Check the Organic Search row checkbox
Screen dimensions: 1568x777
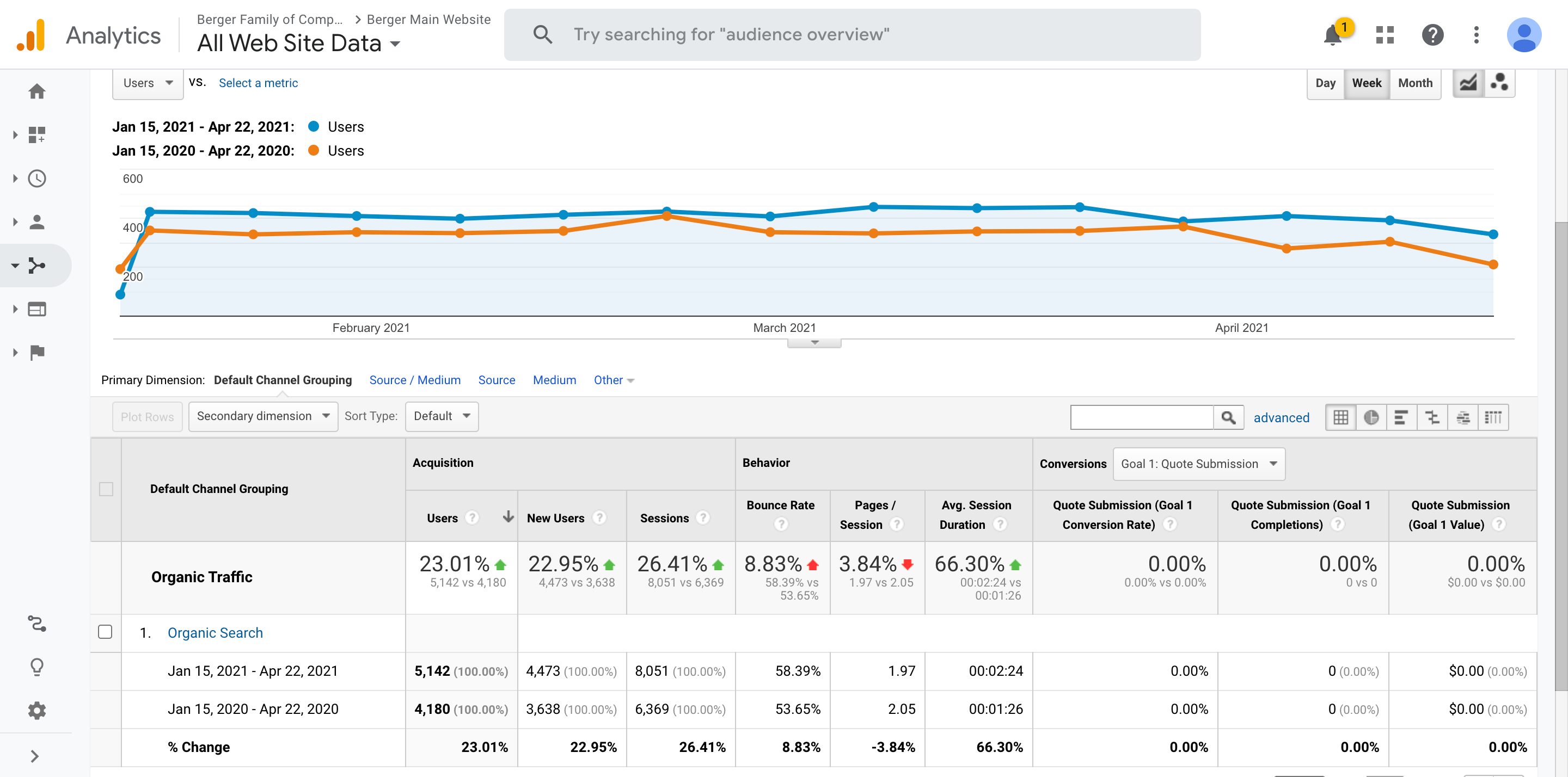point(105,632)
